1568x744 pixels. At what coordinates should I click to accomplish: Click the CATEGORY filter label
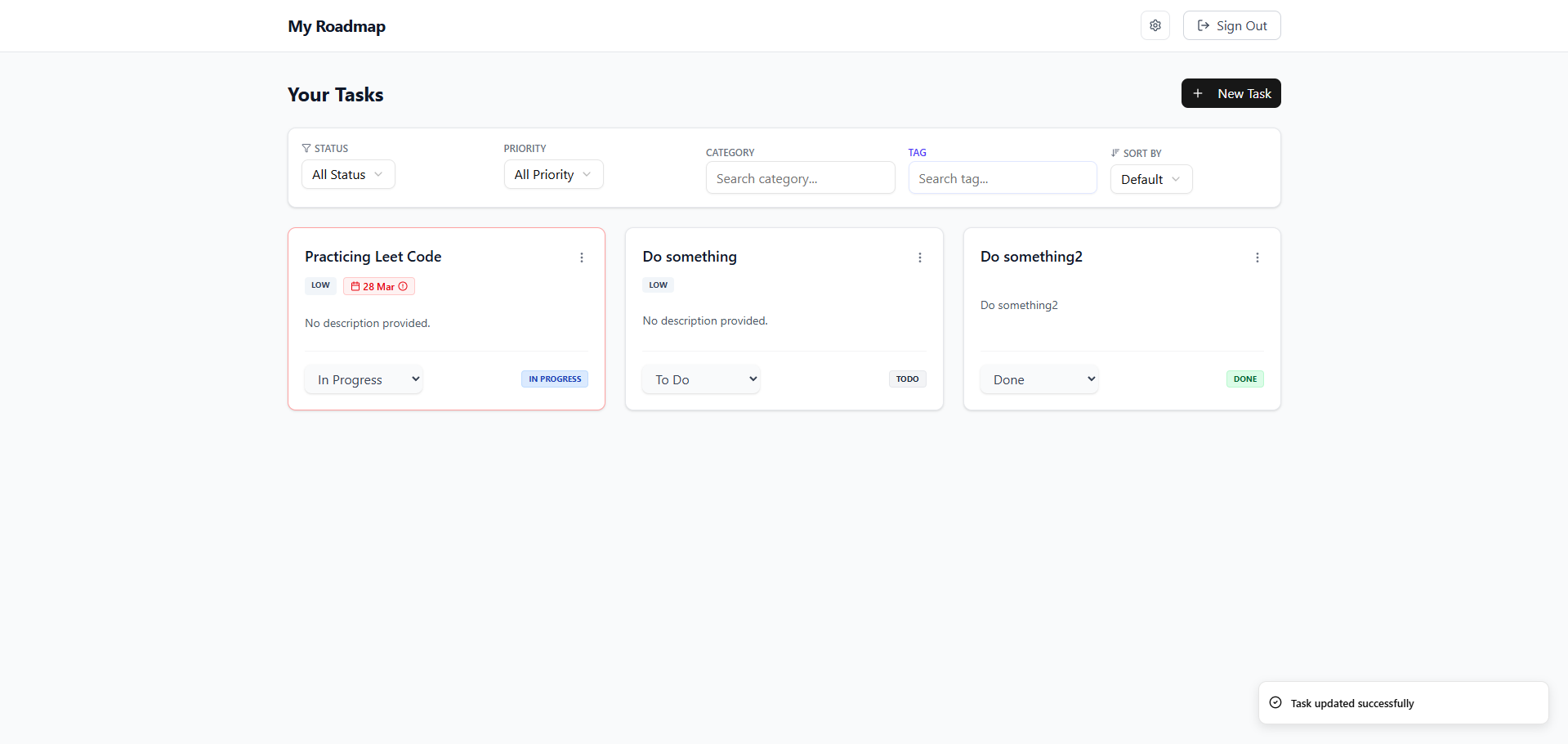point(730,153)
